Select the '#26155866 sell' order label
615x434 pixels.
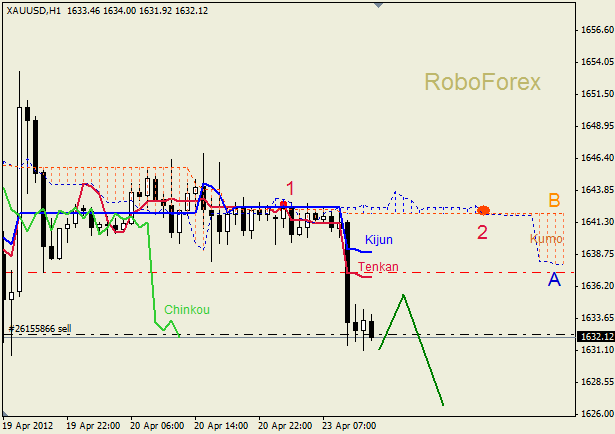[40, 329]
